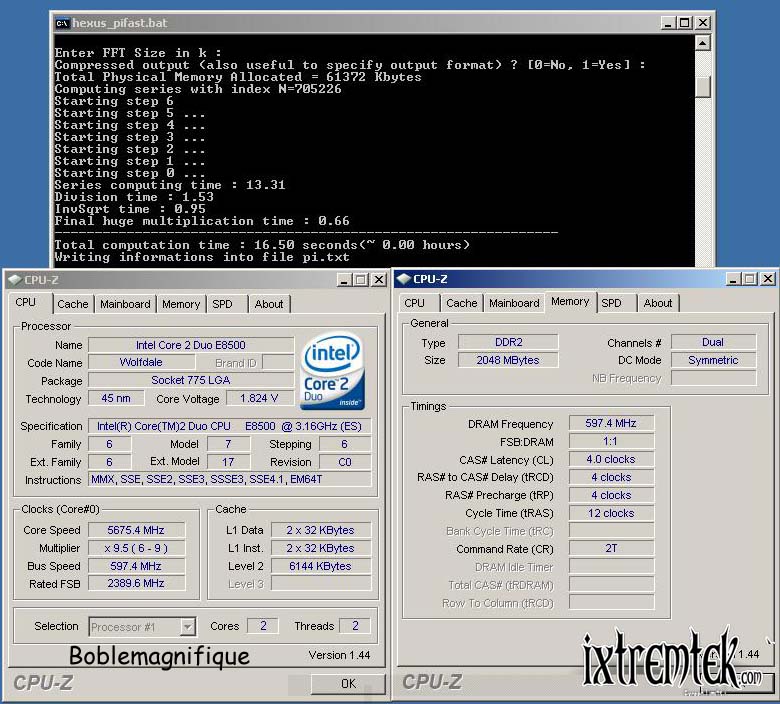Click the Core Speed value 5675.4 MHz
Screen dimensions: 780x704
pos(136,530)
